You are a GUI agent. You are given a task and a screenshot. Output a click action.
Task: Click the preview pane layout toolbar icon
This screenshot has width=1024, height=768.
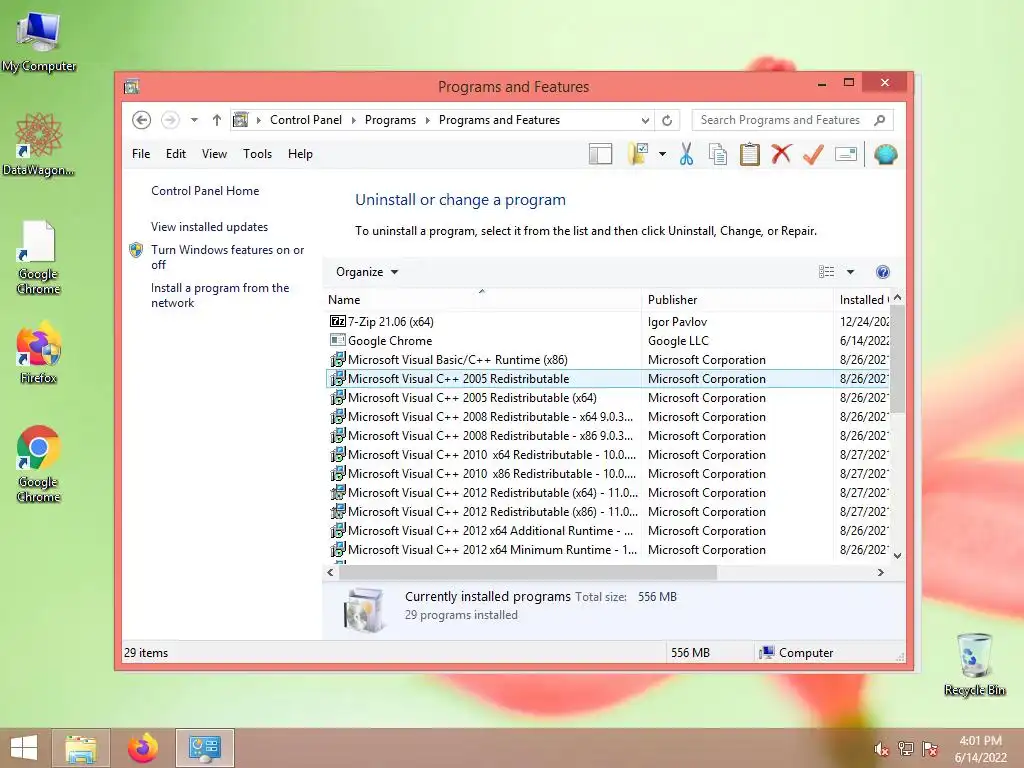tap(600, 154)
